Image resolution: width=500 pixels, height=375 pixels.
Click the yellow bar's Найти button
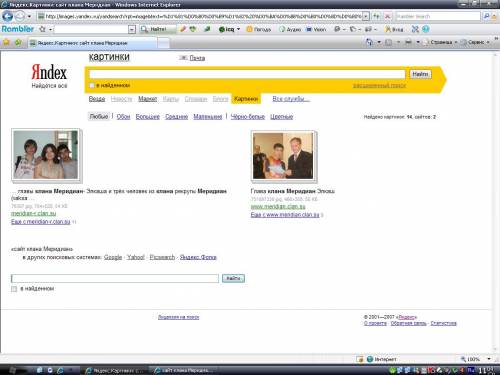pyautogui.click(x=420, y=74)
